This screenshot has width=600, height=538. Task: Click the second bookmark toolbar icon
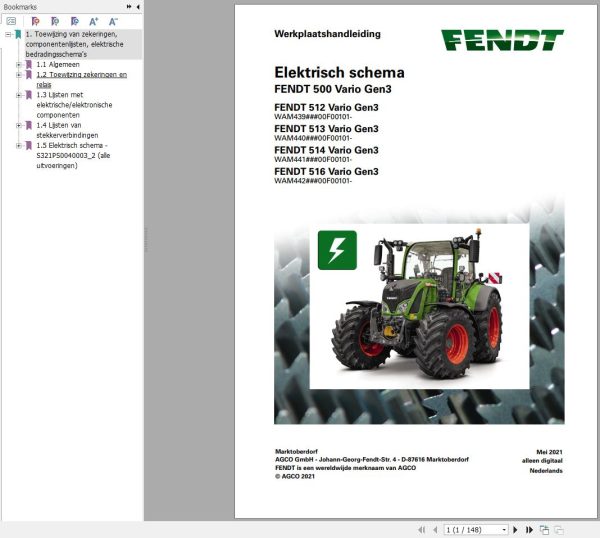[55, 21]
